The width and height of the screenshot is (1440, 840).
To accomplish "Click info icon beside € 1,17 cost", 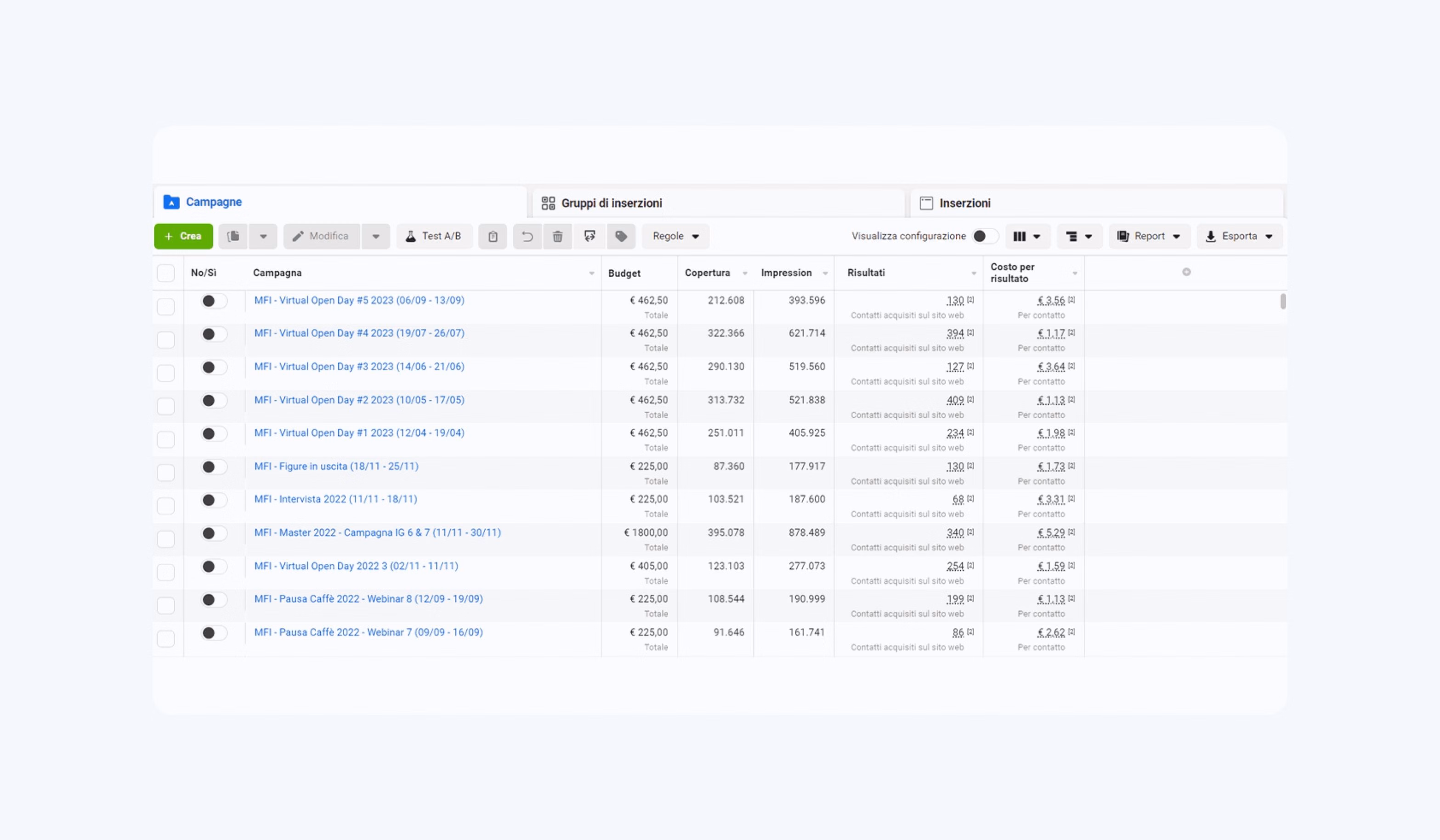I will pos(1071,333).
